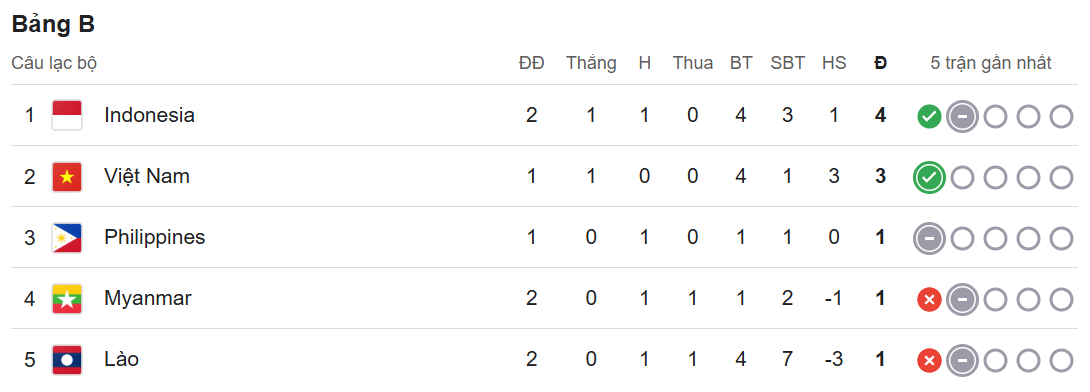Click Indonesia's green win checkmark icon
This screenshot has width=1090, height=392.
(929, 117)
